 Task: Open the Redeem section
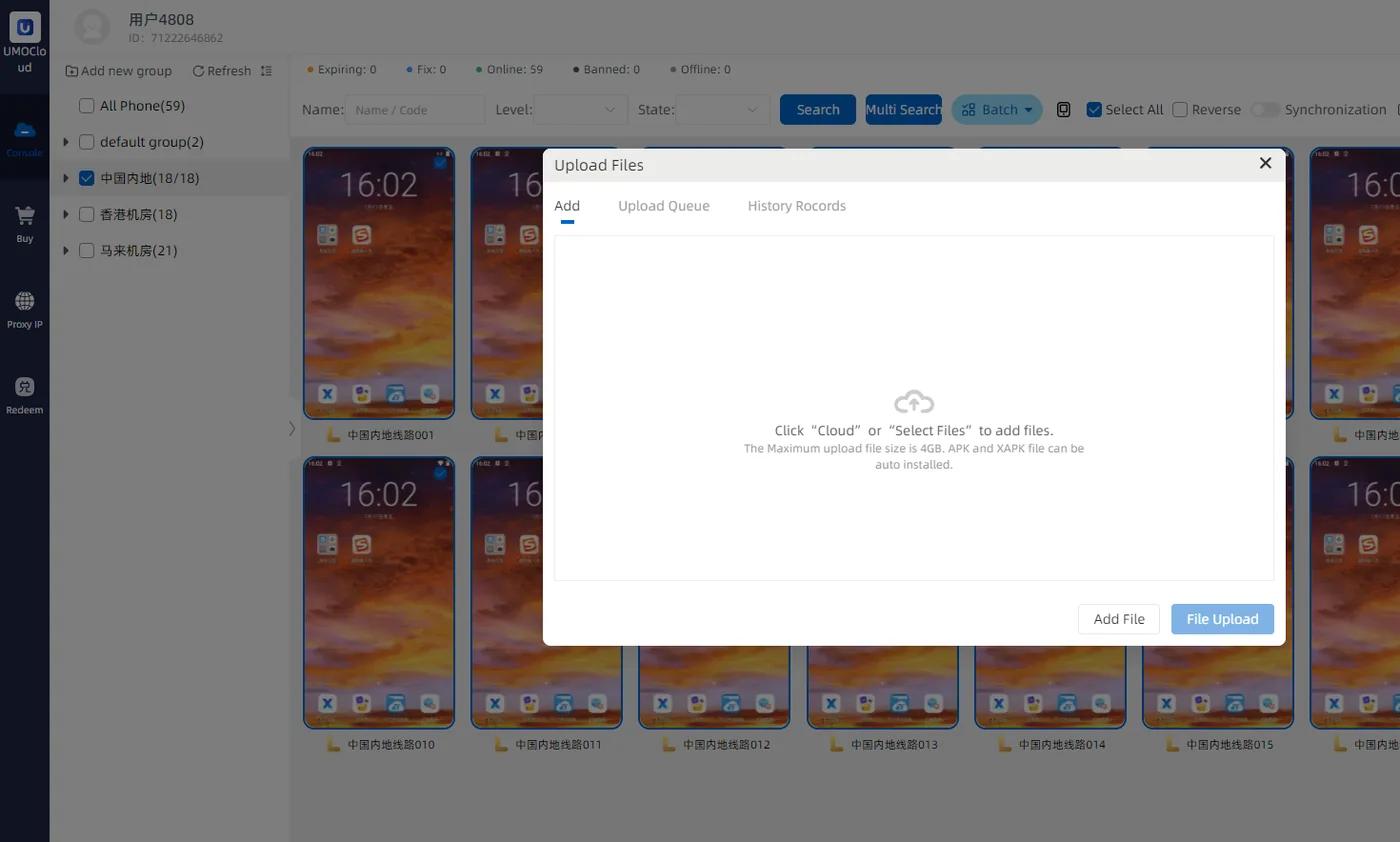(x=24, y=396)
